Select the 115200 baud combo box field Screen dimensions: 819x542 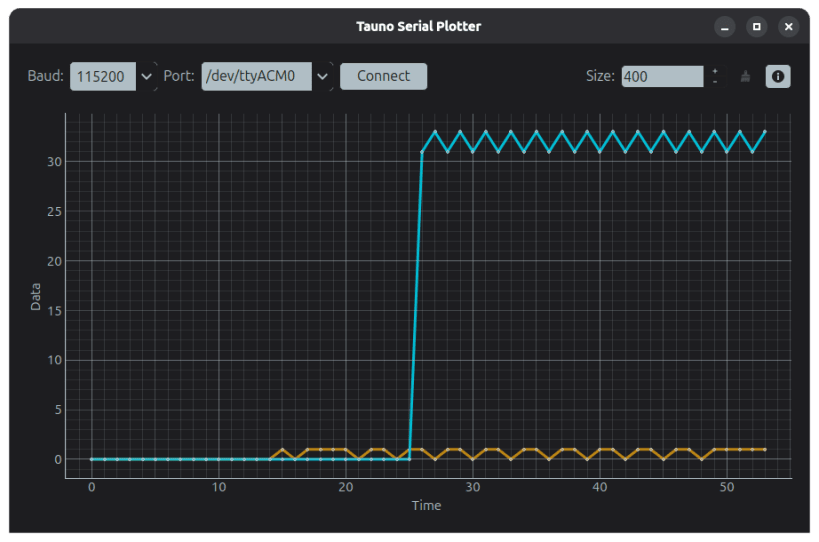pos(103,76)
